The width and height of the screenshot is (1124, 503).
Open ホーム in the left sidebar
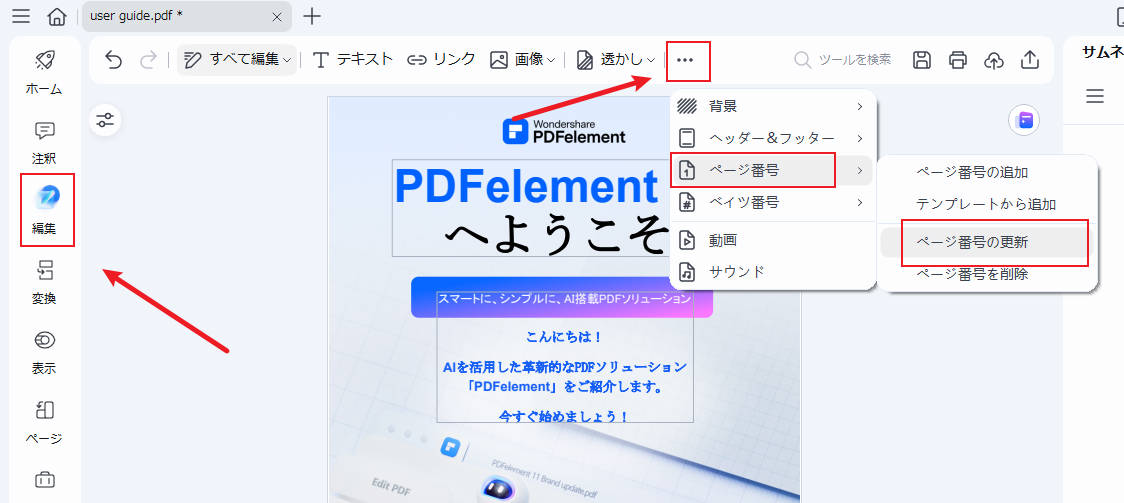click(44, 73)
